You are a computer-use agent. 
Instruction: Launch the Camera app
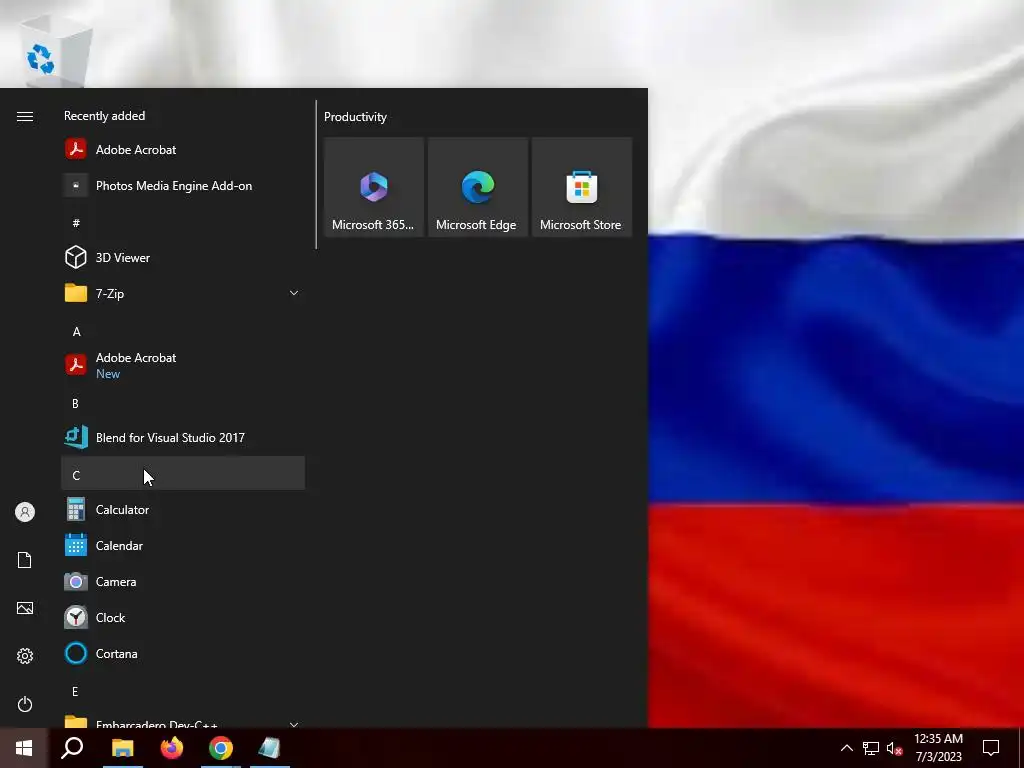coord(183,581)
